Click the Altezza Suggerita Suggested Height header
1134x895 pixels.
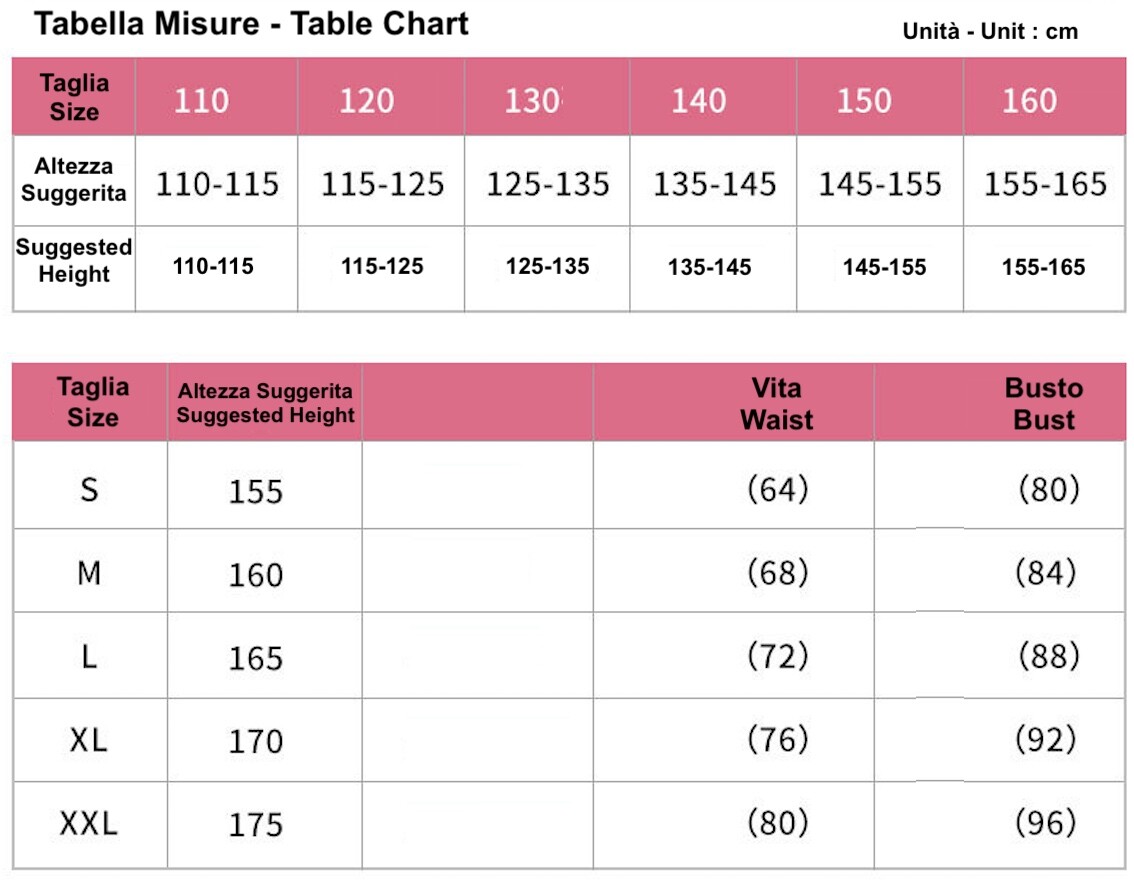pos(265,403)
